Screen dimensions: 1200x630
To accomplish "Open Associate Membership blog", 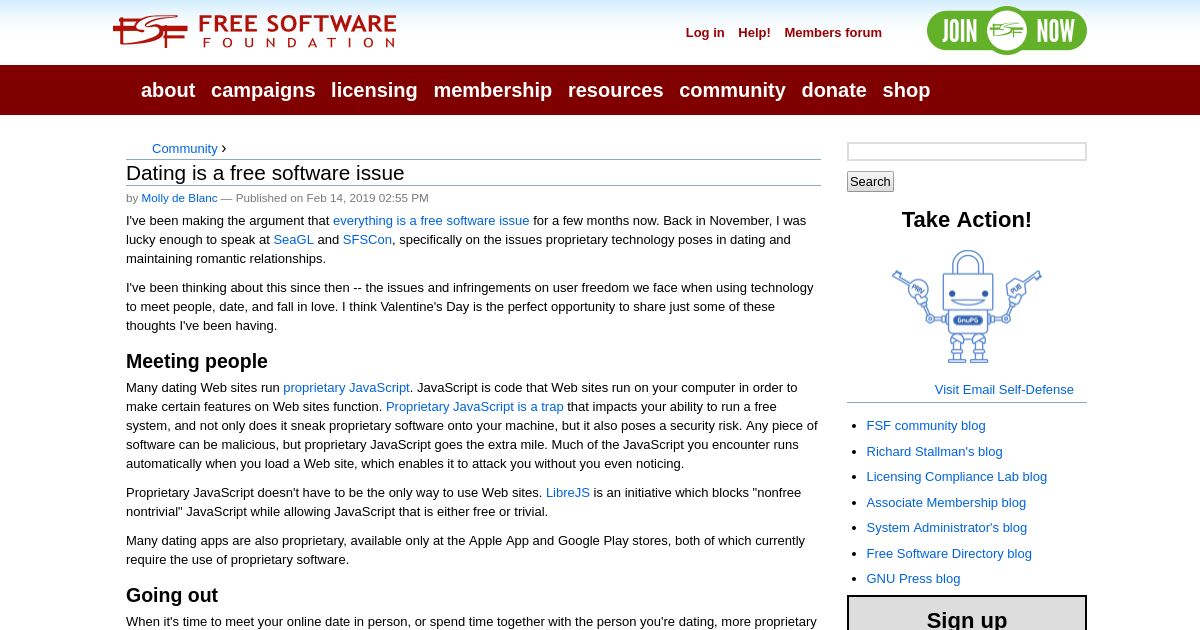I will (946, 503).
